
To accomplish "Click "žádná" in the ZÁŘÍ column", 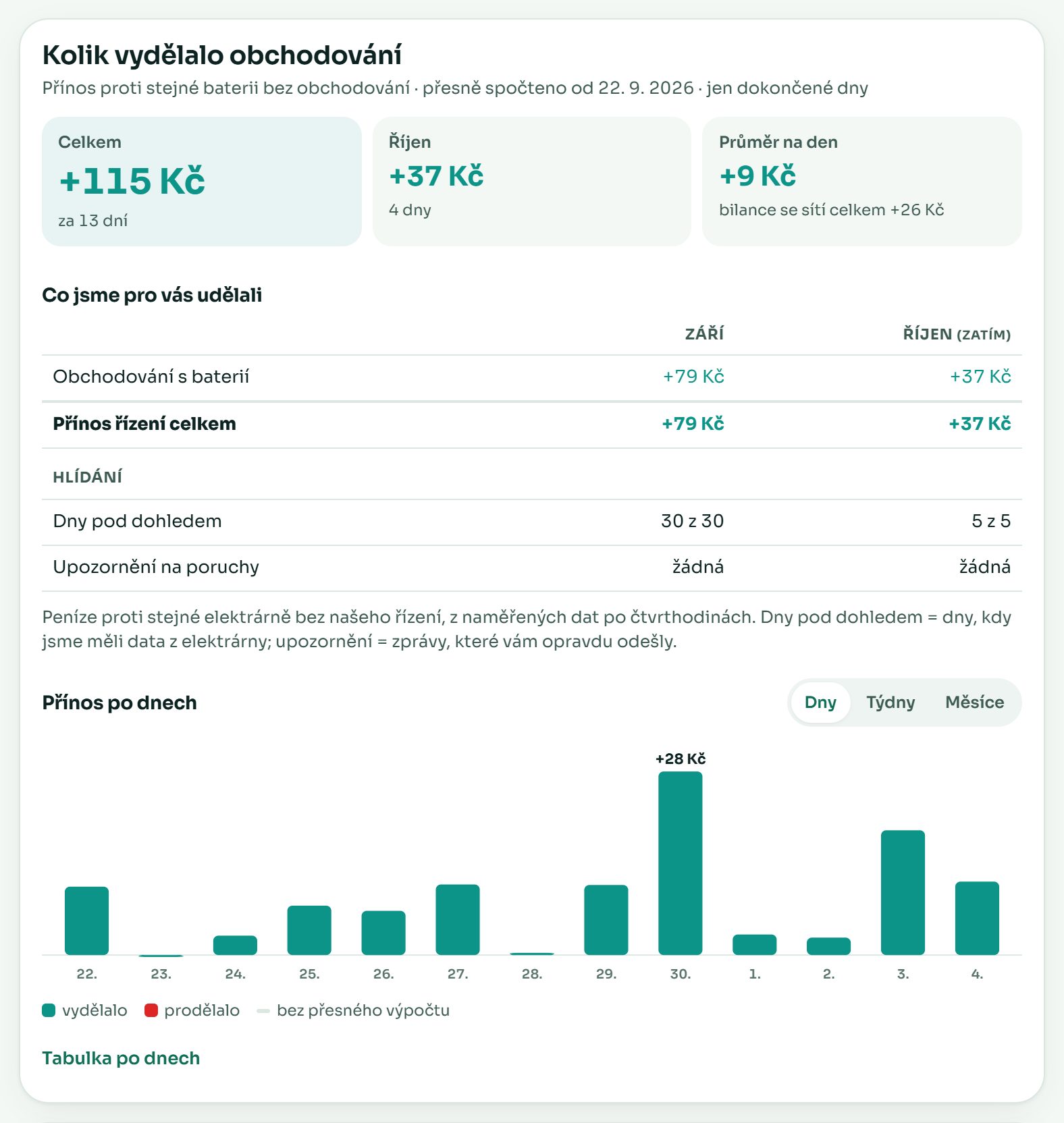I will (x=698, y=567).
